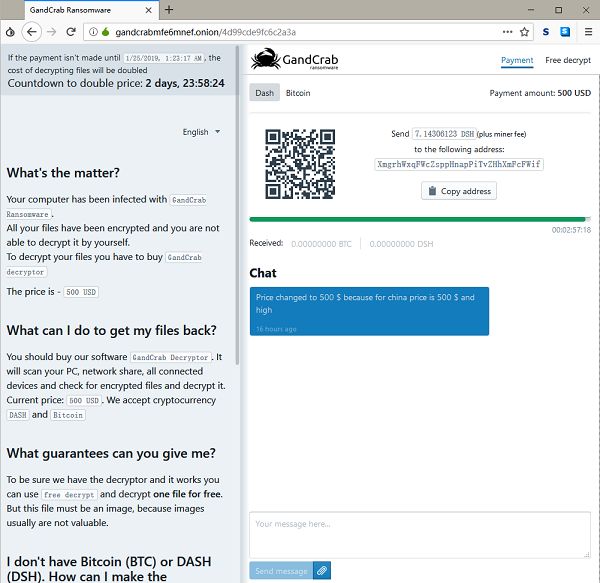
Task: Click the NoScript S extension icon
Action: tap(546, 32)
